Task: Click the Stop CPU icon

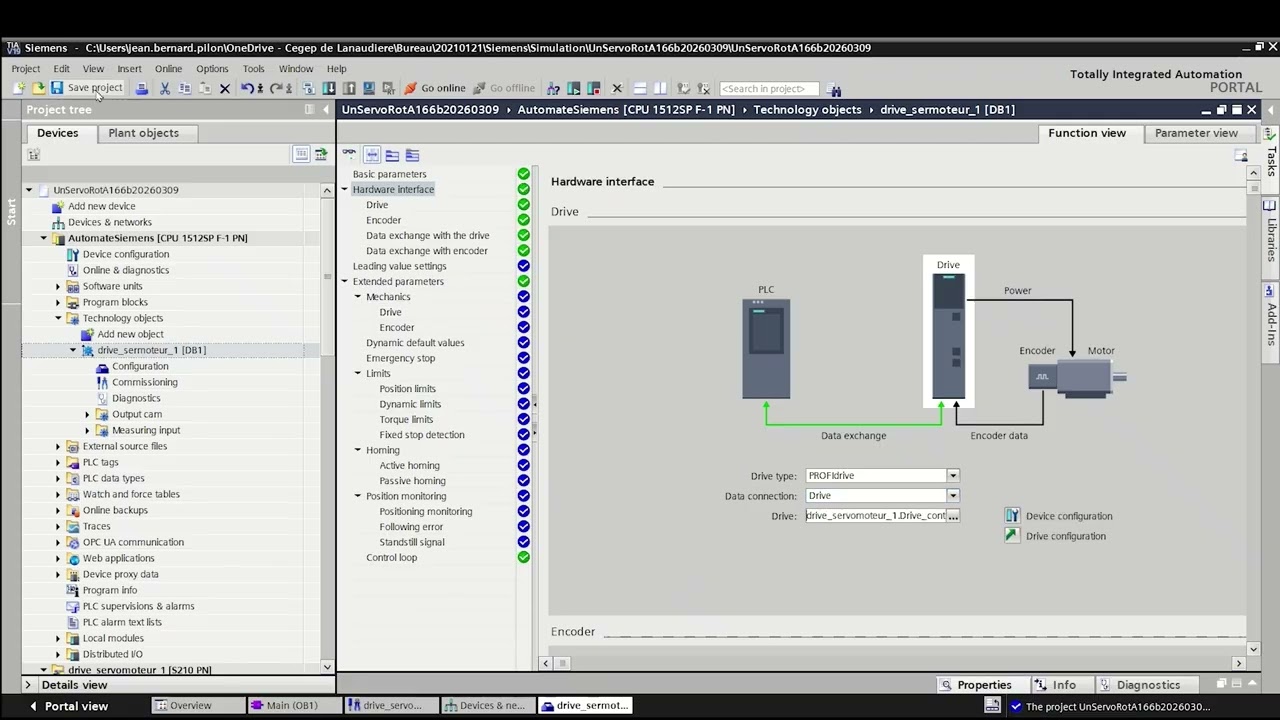Action: 594,88
